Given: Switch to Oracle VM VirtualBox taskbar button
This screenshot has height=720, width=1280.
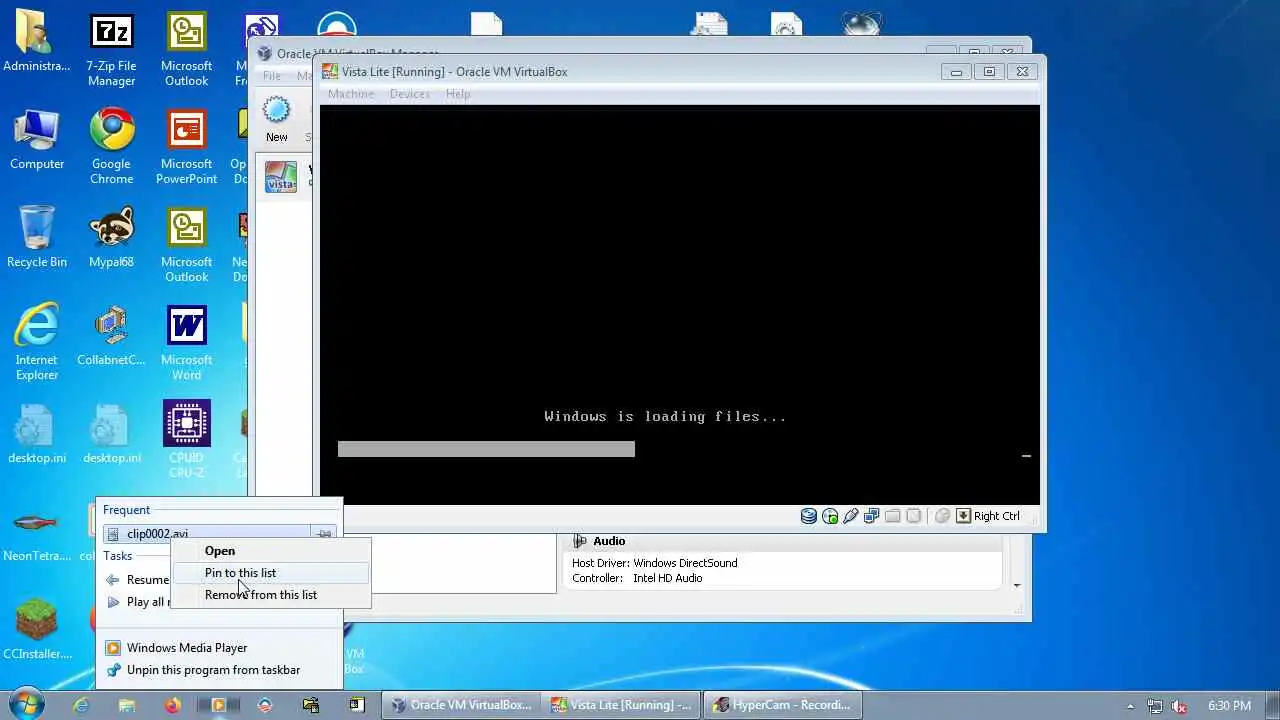Looking at the screenshot, I should click(462, 705).
